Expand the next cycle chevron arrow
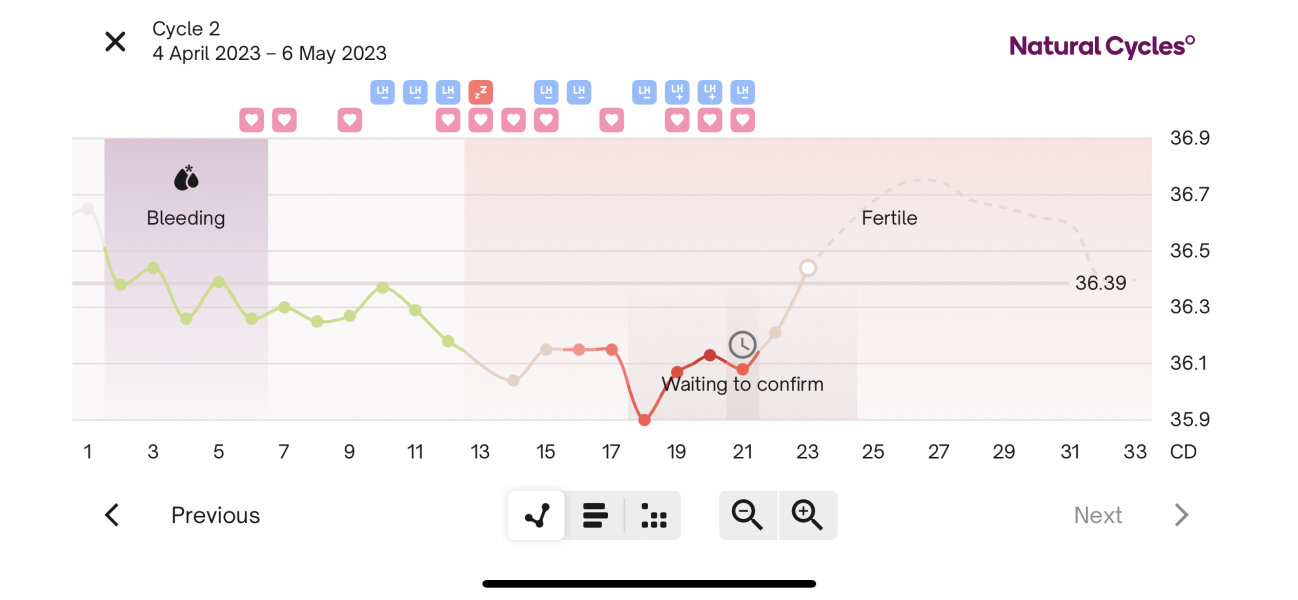Image resolution: width=1298 pixels, height=600 pixels. (1182, 515)
